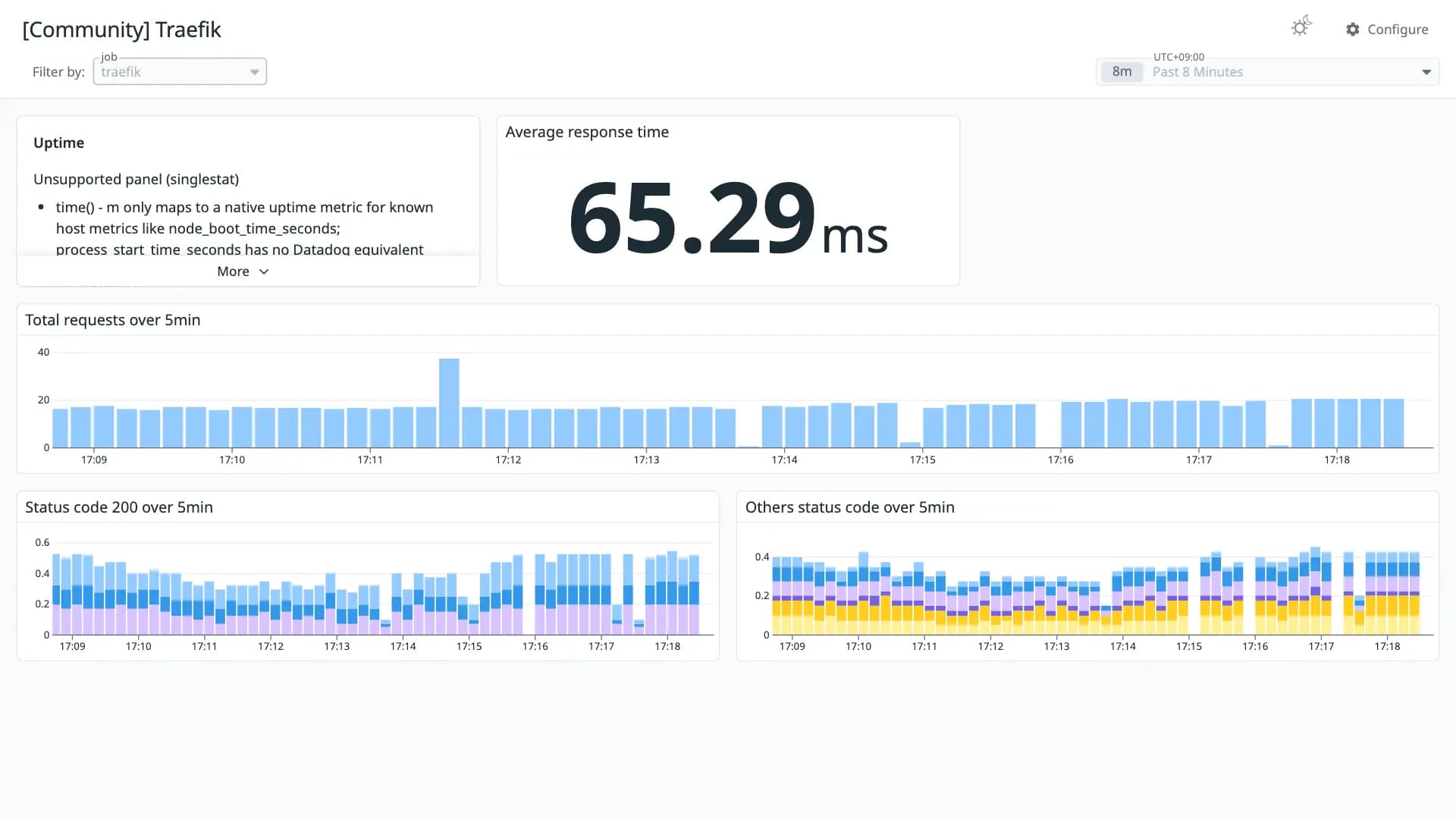The width and height of the screenshot is (1456, 819).
Task: Click the job filter dropdown arrow
Action: tap(255, 72)
